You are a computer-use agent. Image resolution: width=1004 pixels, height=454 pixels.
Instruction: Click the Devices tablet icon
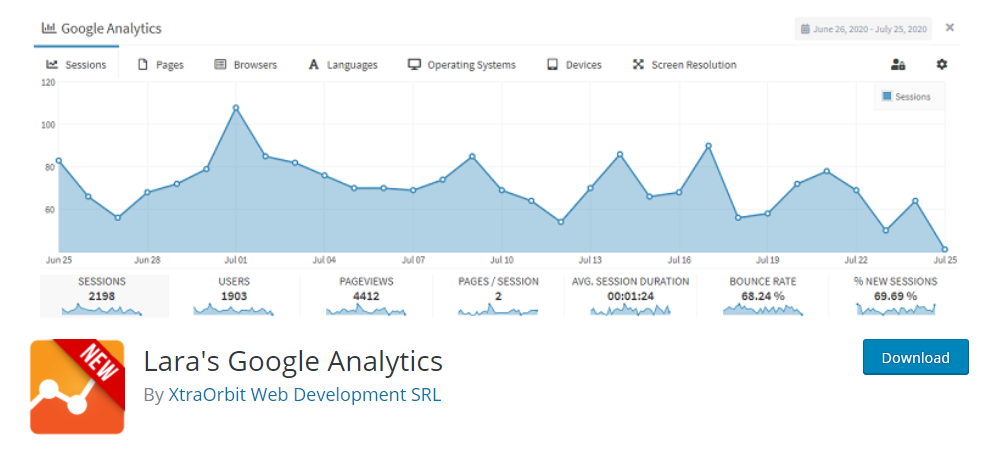pos(552,65)
